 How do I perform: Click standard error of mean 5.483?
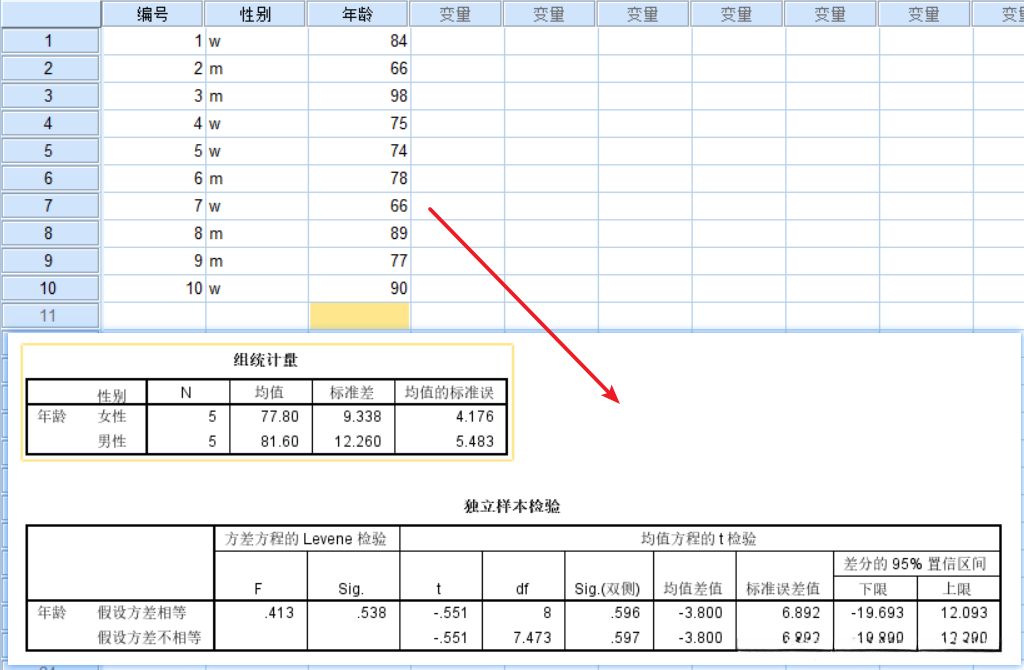coord(475,441)
